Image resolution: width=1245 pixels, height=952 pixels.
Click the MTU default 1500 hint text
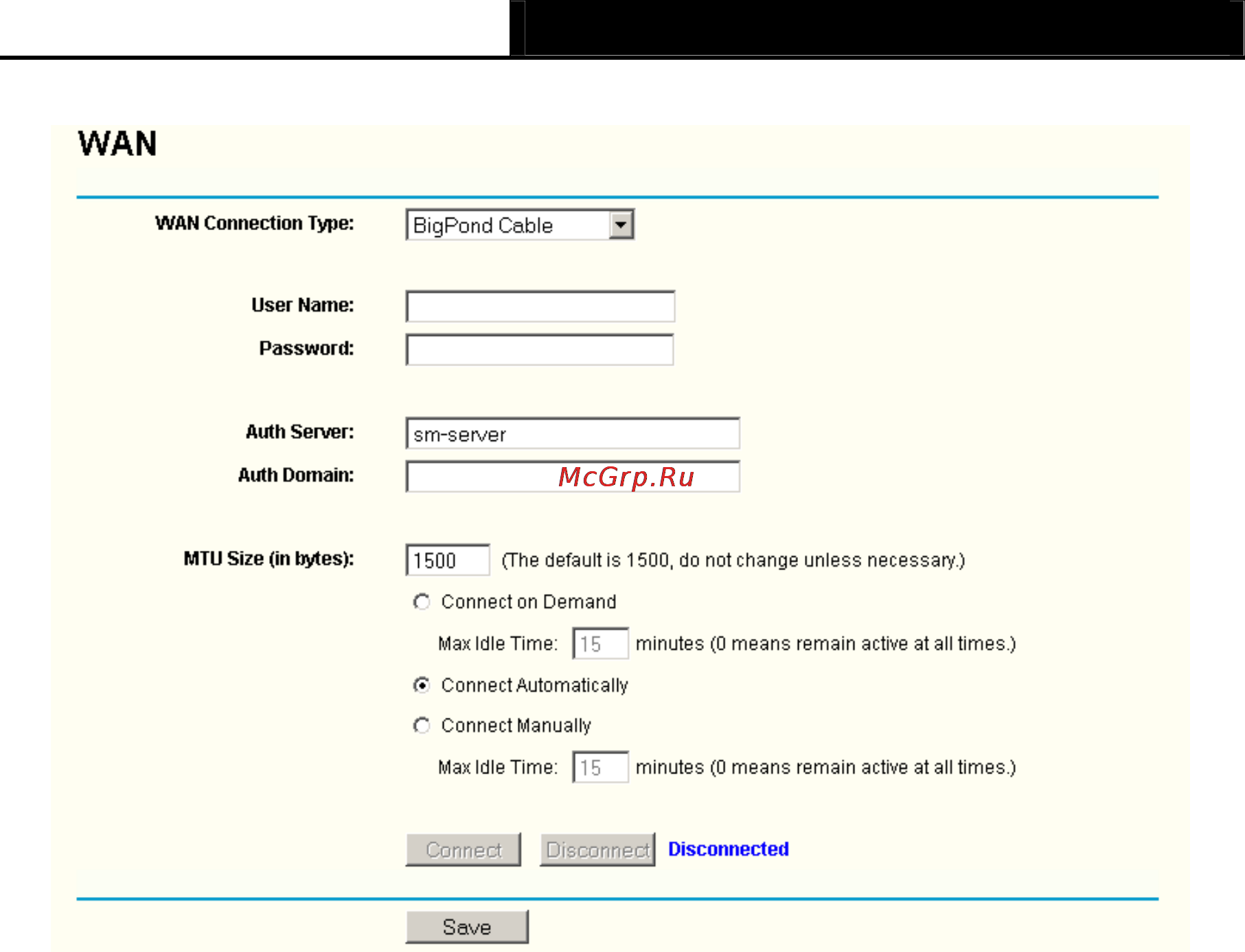(733, 560)
